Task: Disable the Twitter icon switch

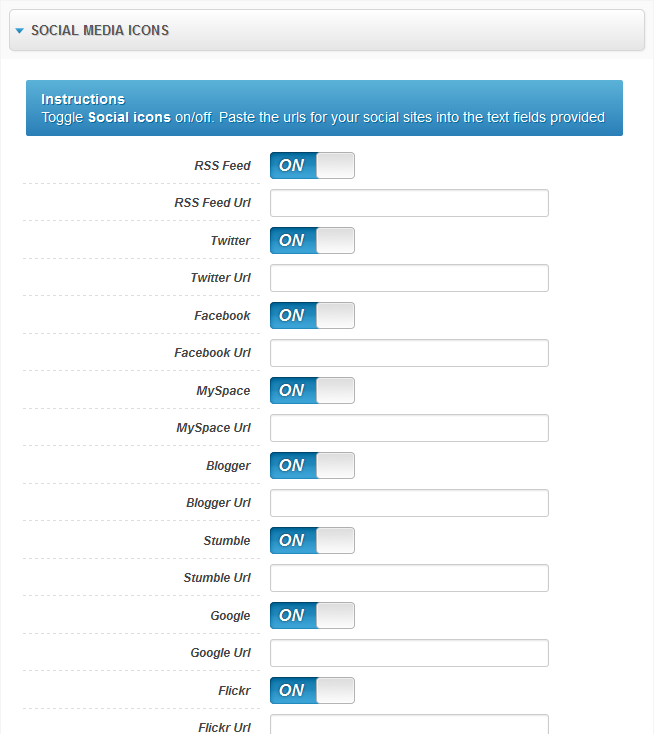Action: (312, 241)
